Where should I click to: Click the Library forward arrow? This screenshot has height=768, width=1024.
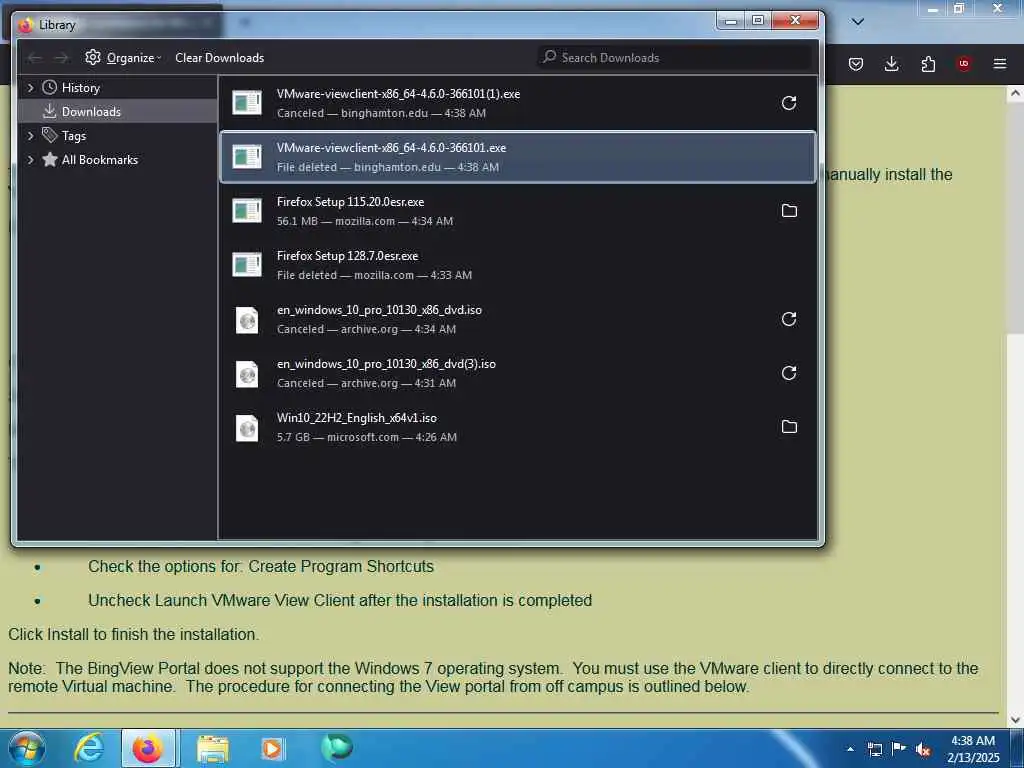pos(61,58)
